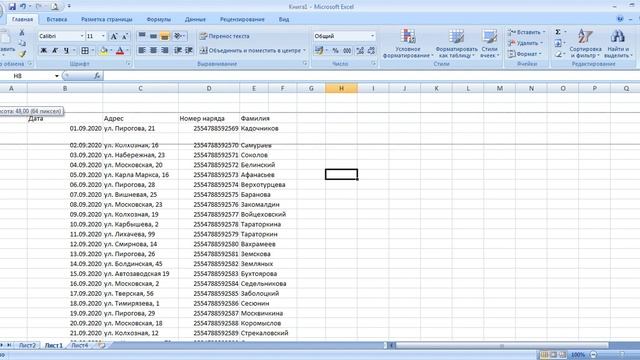Switch to Вставка ribbon tab
This screenshot has height=360, width=640.
tap(57, 20)
